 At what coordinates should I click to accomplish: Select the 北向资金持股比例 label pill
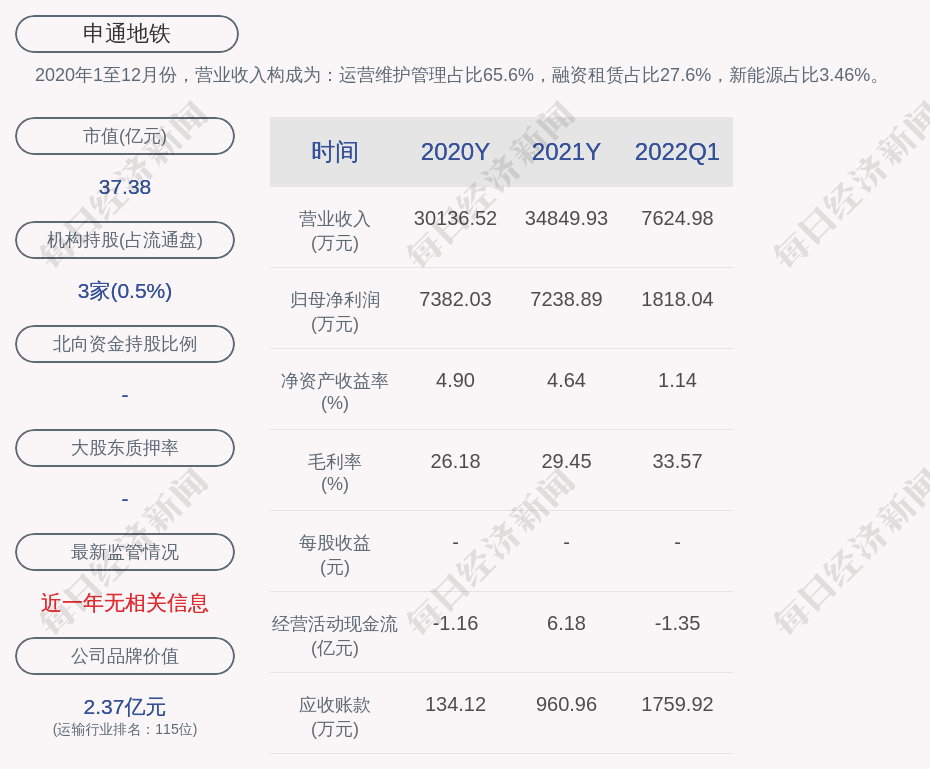click(x=125, y=344)
